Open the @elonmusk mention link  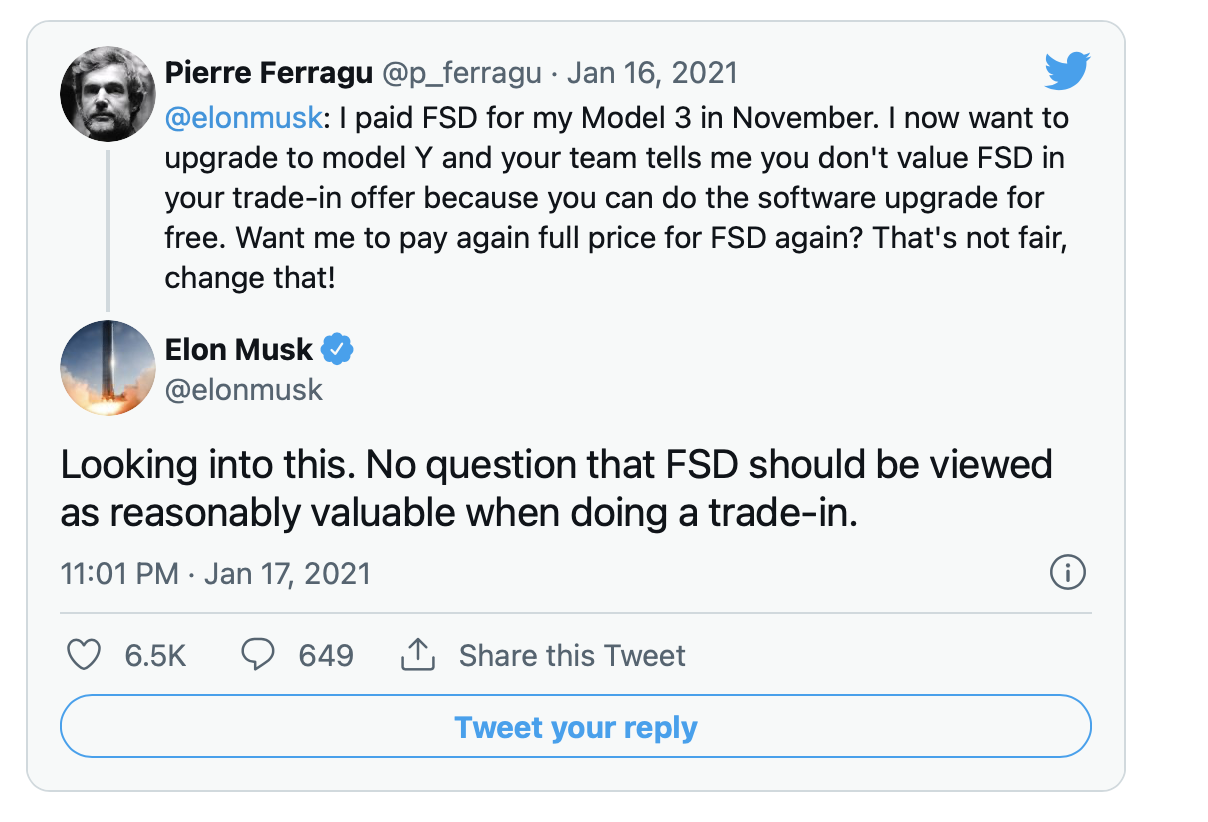(245, 117)
